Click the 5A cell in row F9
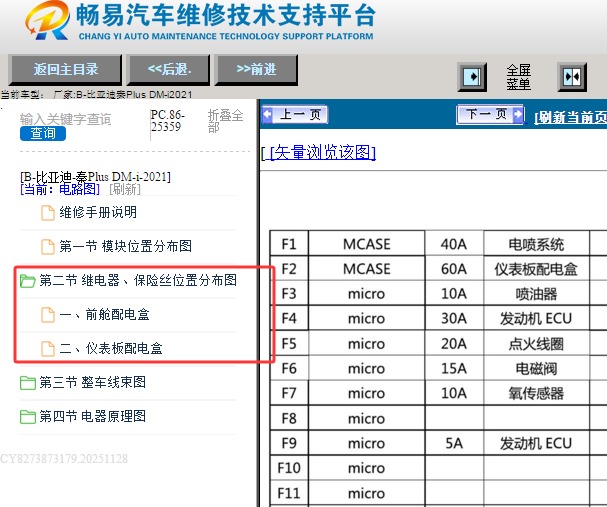 [454, 443]
